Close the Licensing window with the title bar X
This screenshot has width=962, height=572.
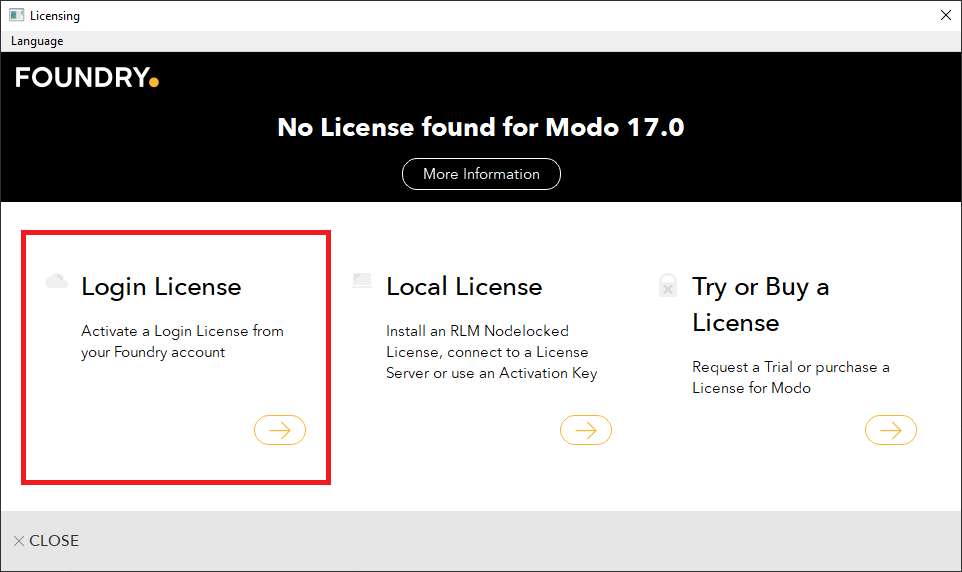[945, 15]
